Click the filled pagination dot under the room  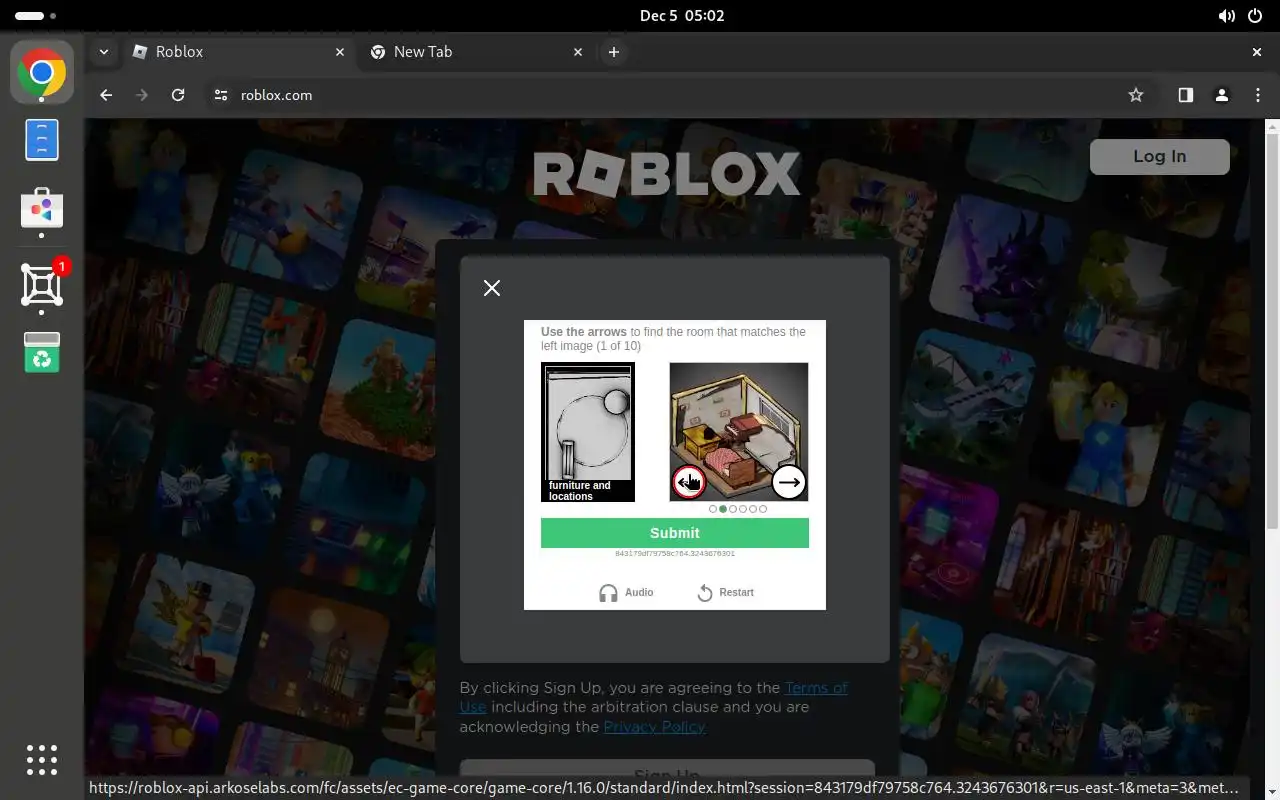723,509
